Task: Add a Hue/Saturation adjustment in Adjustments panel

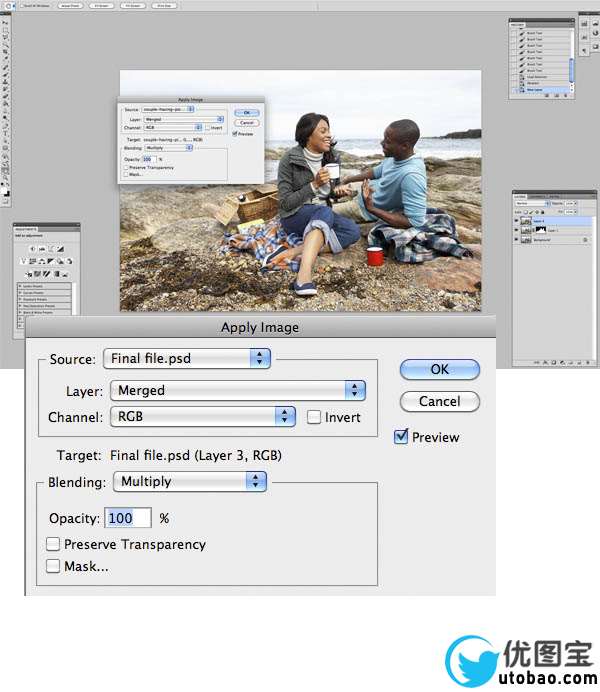Action: 32,261
